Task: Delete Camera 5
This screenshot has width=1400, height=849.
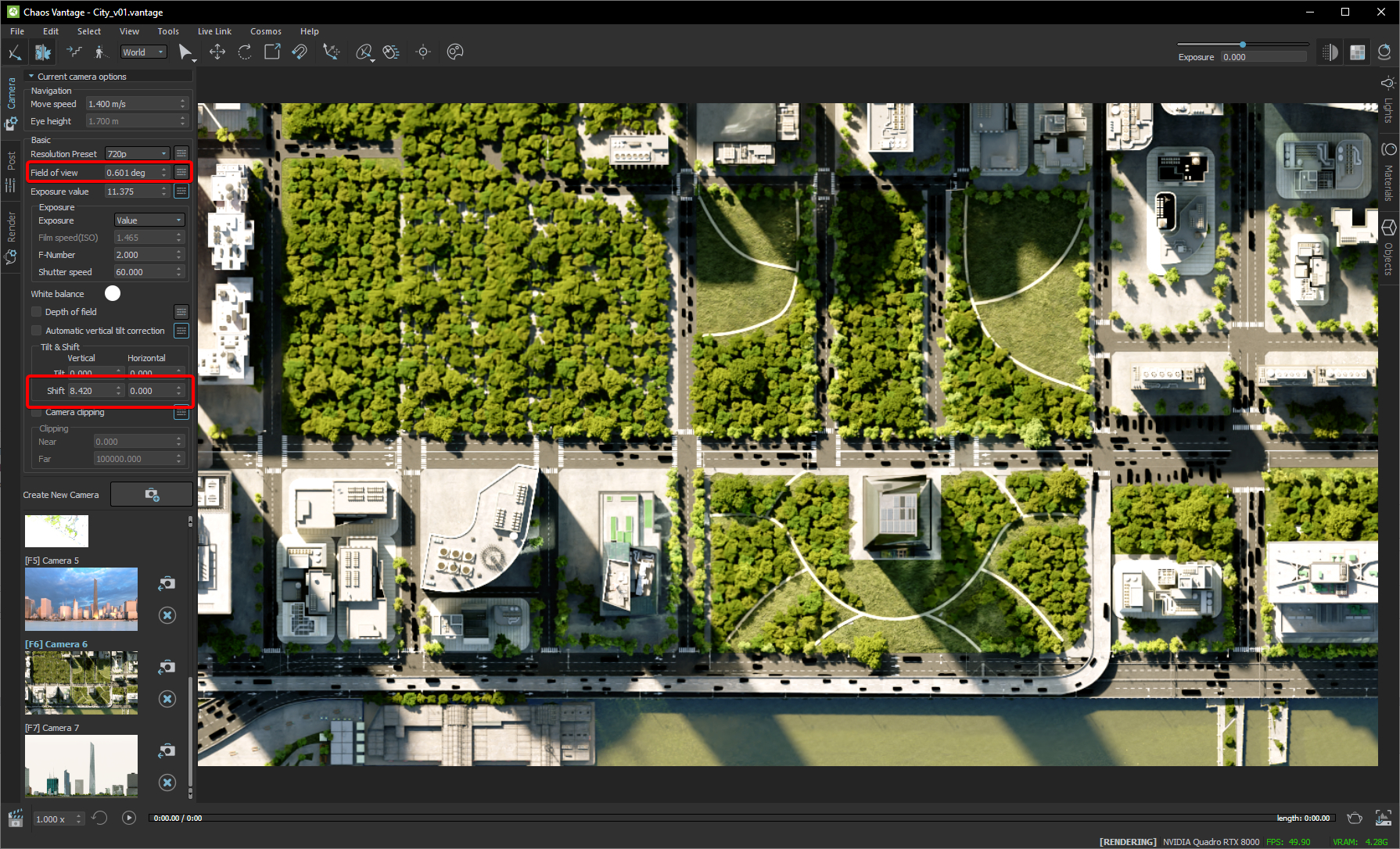Action: click(x=167, y=615)
